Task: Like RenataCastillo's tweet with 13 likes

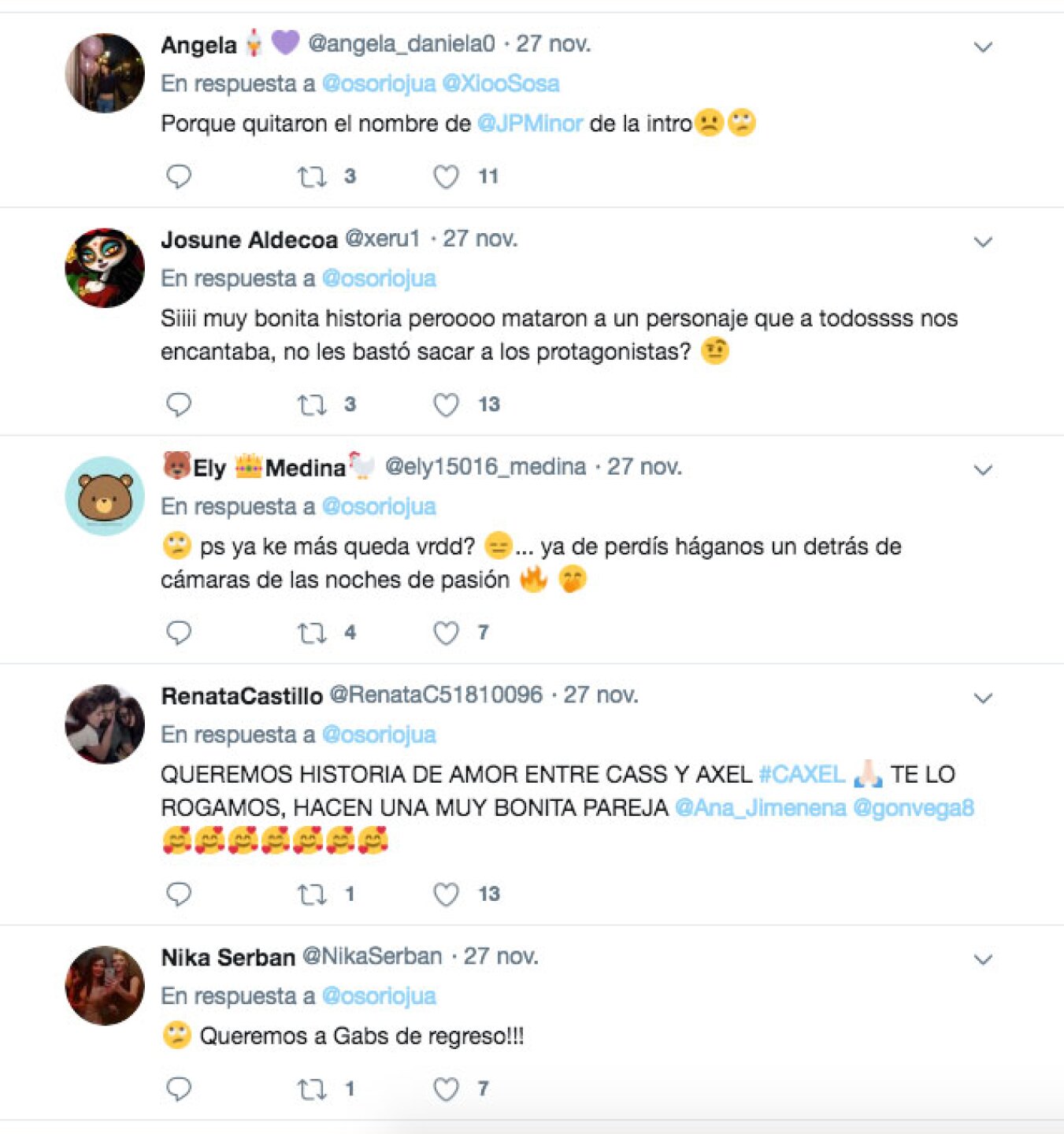Action: [x=446, y=894]
